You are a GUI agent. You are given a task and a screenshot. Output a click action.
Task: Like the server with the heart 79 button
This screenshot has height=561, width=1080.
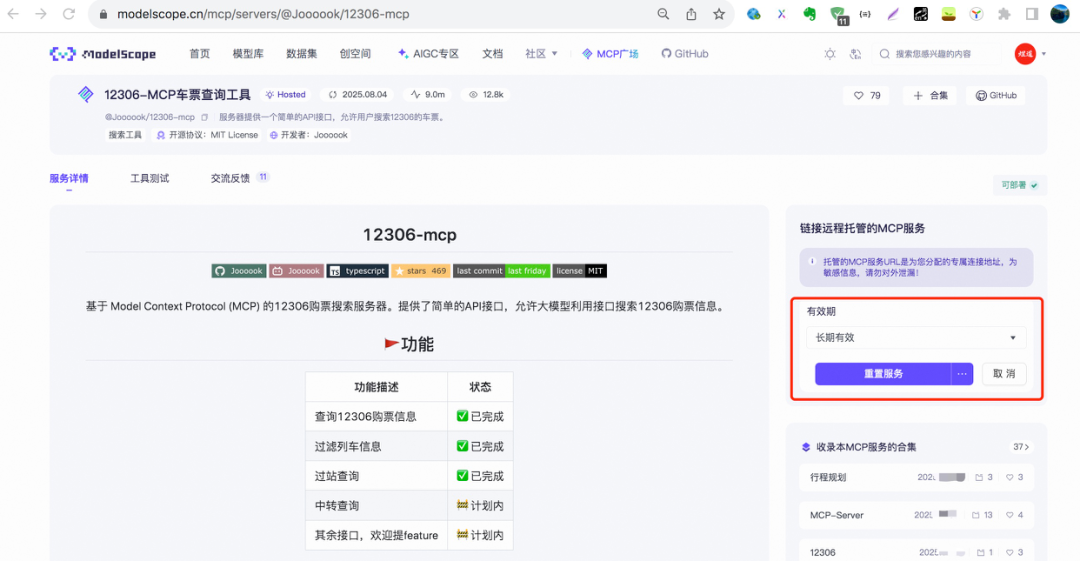pos(867,96)
